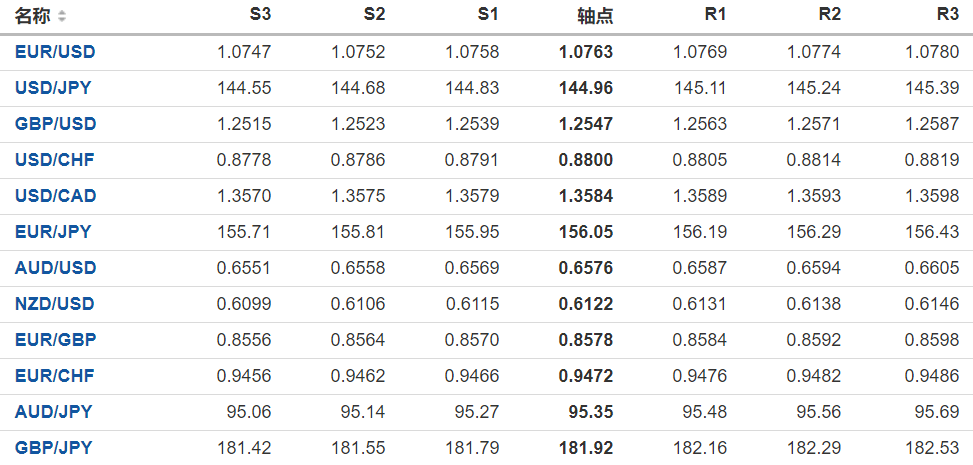The height and width of the screenshot is (465, 973).
Task: Click the 名称 column header
Action: [32, 16]
